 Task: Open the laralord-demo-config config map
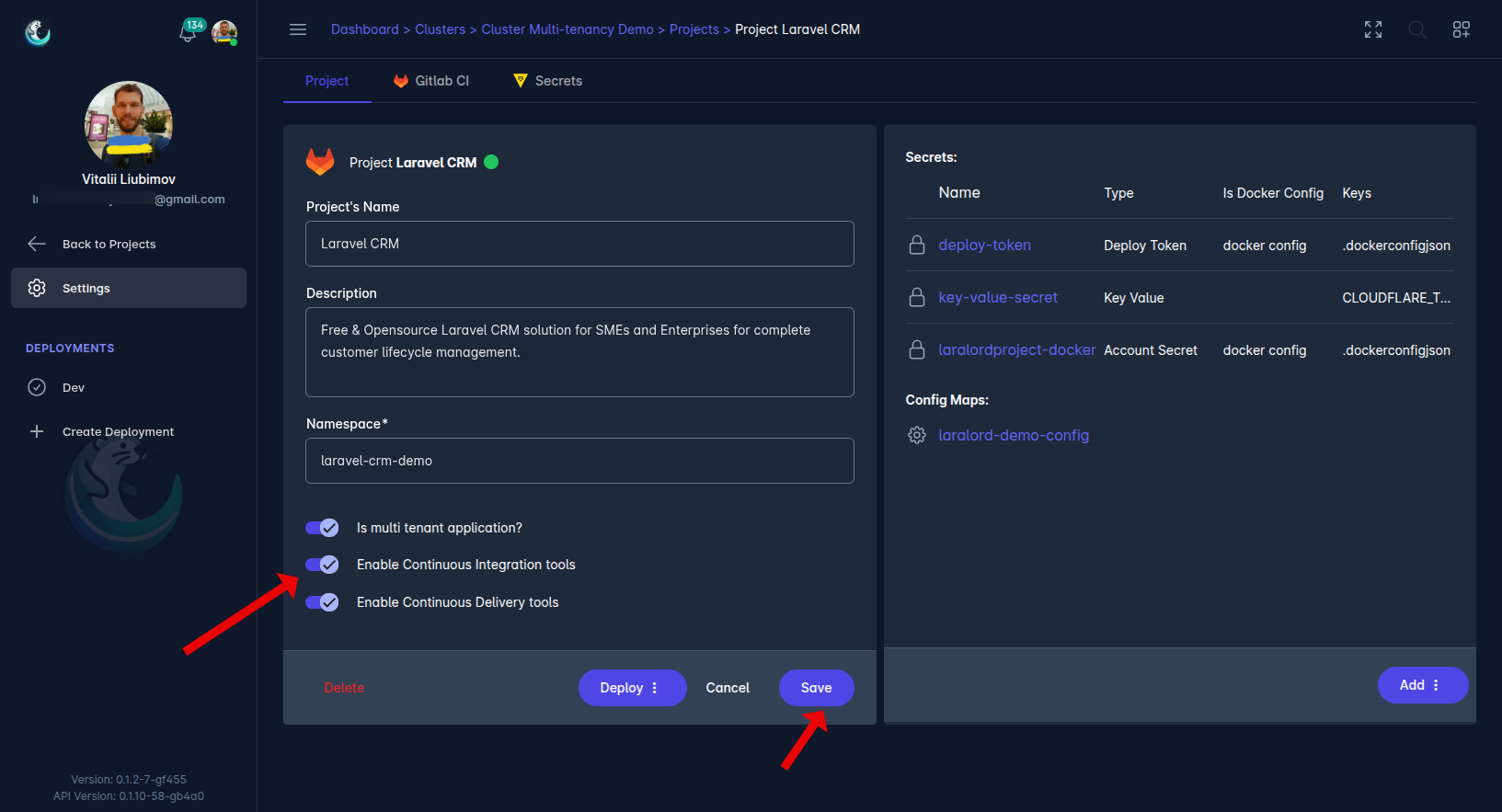click(1014, 435)
